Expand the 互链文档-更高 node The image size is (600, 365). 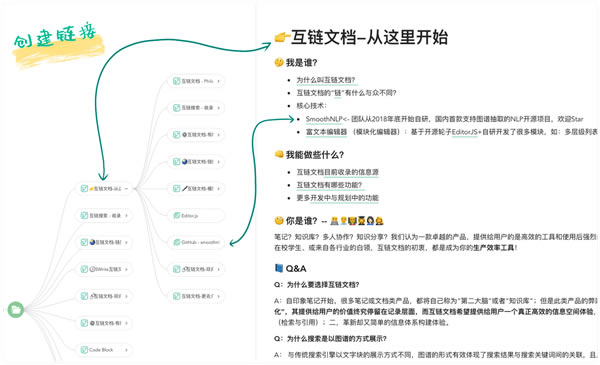point(218,296)
